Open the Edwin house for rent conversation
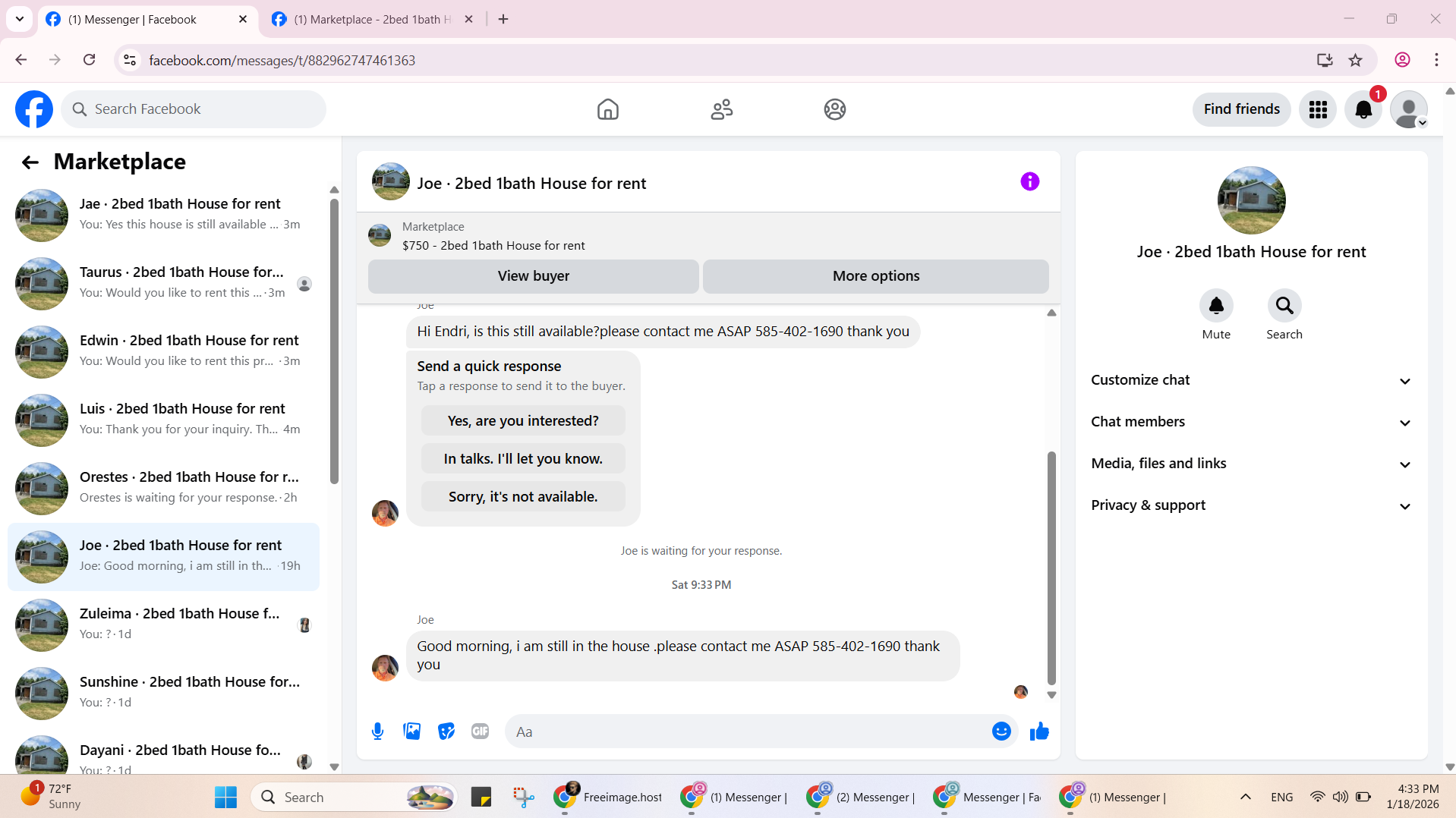 click(x=163, y=351)
